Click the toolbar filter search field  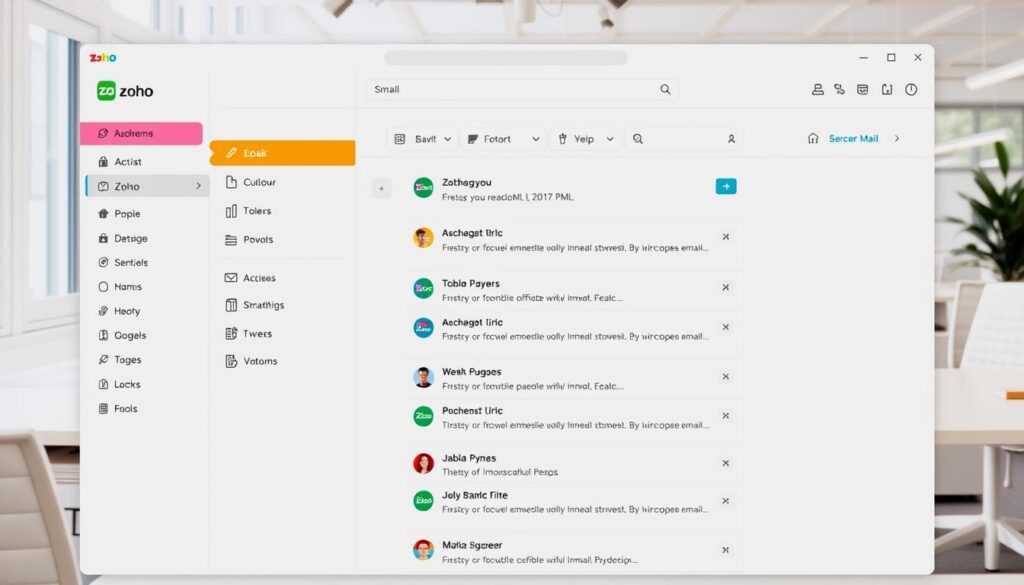(684, 139)
